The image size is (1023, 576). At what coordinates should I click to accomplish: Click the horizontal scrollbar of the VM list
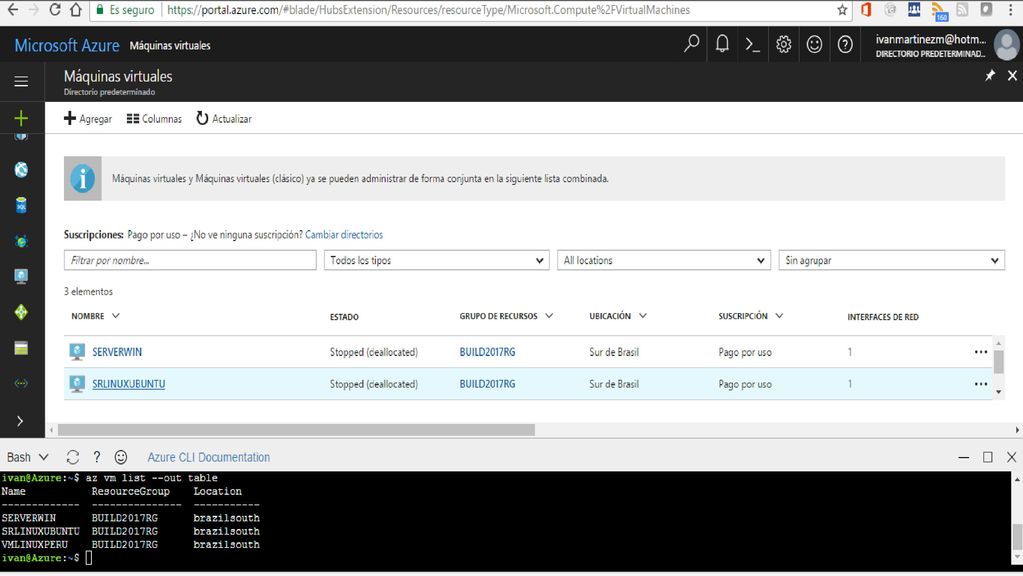296,430
